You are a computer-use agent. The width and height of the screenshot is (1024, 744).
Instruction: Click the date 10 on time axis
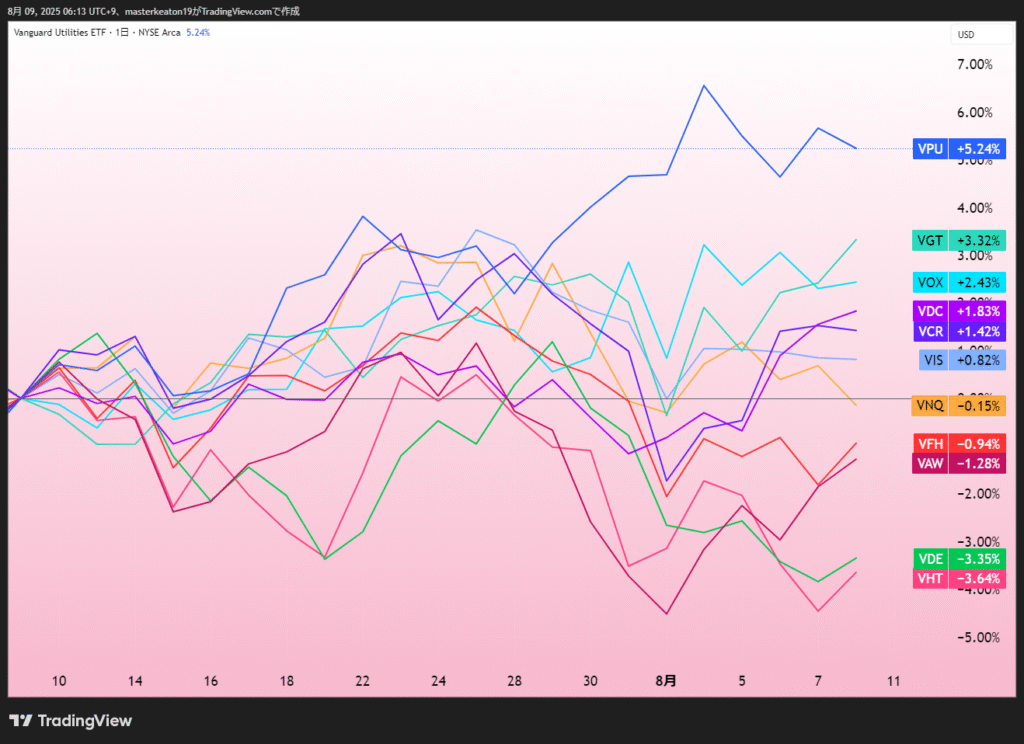click(59, 681)
